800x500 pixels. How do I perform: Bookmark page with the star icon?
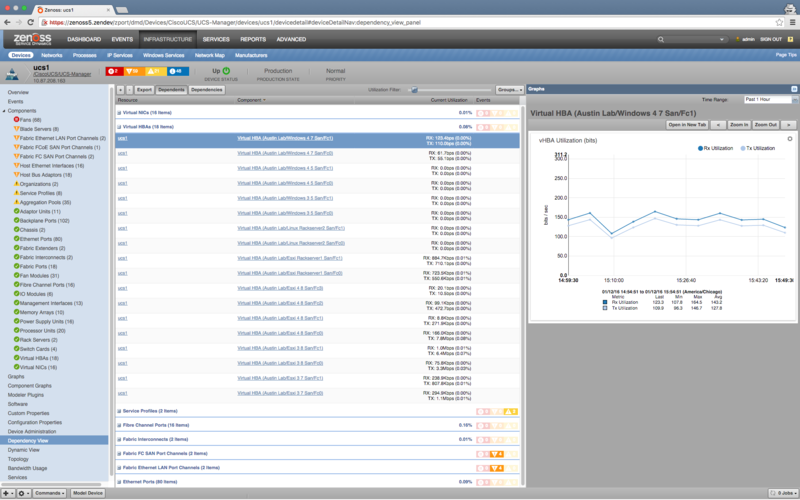pyautogui.click(x=779, y=22)
